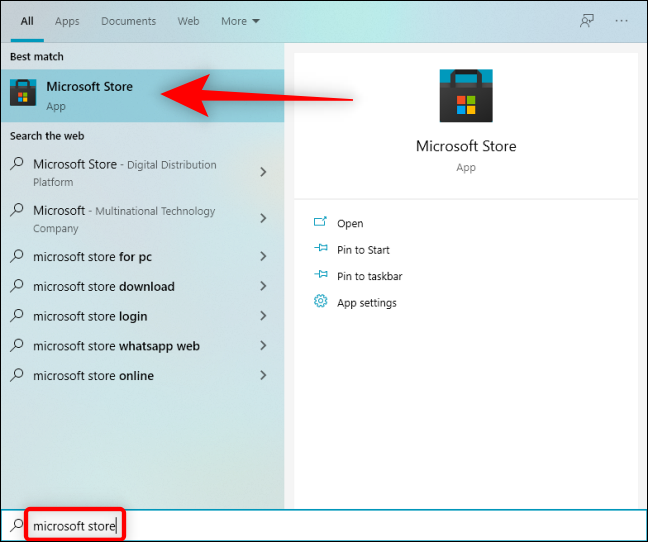Click the feedback icon at top right
648x542 pixels.
pyautogui.click(x=586, y=21)
